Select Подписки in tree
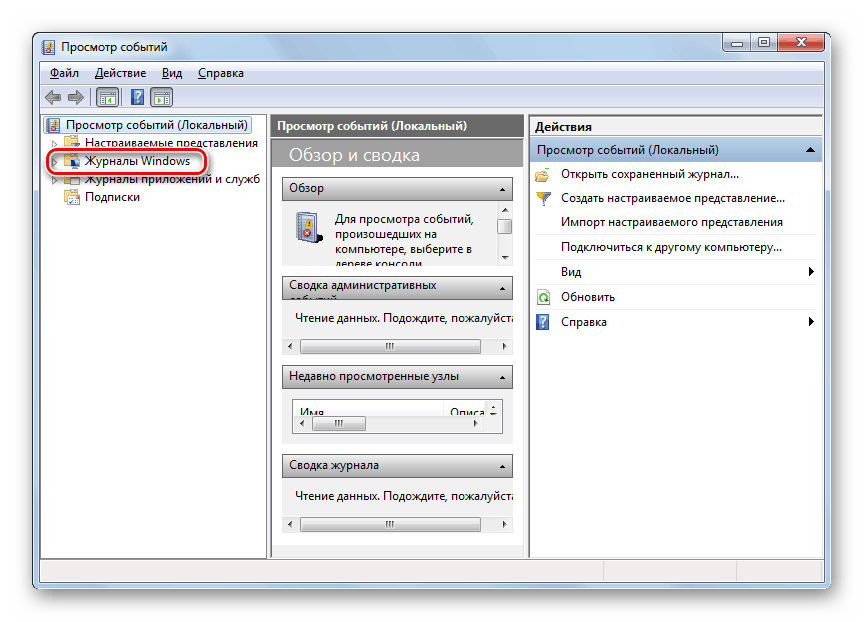This screenshot has height=622, width=864. click(112, 197)
